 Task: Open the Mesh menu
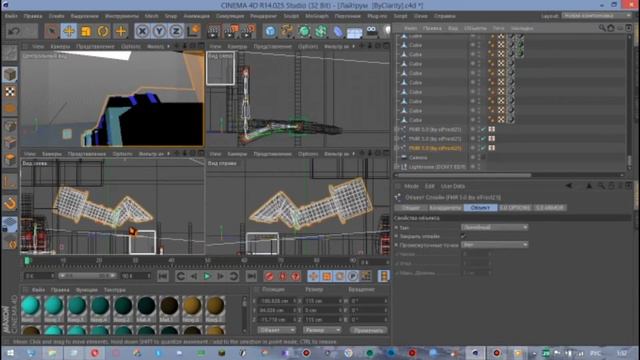pos(151,16)
